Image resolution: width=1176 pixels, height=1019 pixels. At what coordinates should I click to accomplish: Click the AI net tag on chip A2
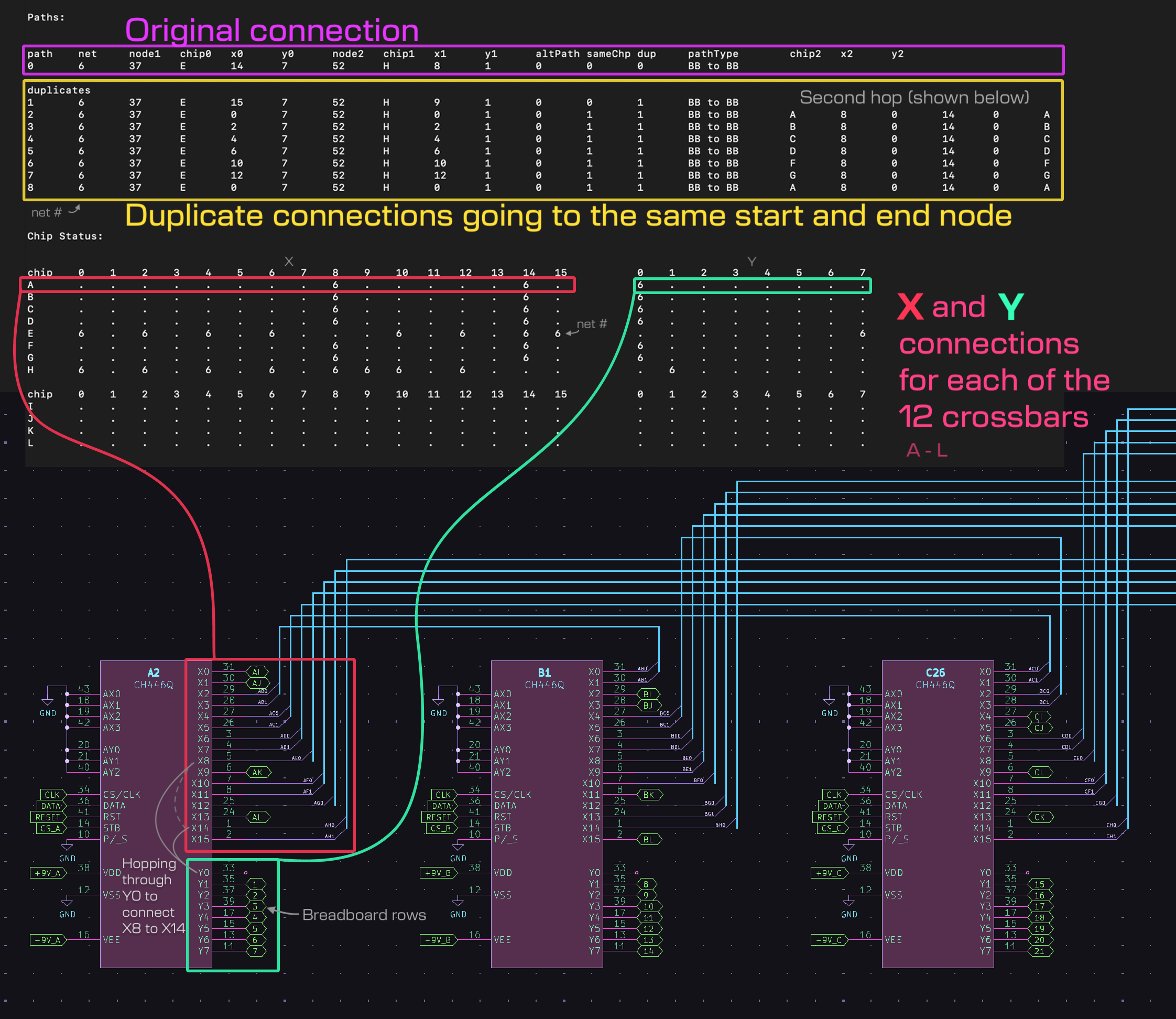256,671
